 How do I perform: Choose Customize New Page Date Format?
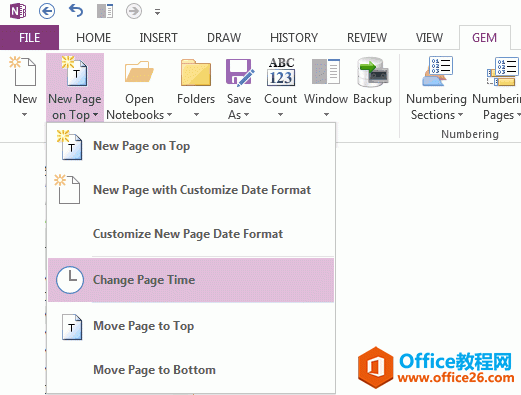[x=191, y=234]
